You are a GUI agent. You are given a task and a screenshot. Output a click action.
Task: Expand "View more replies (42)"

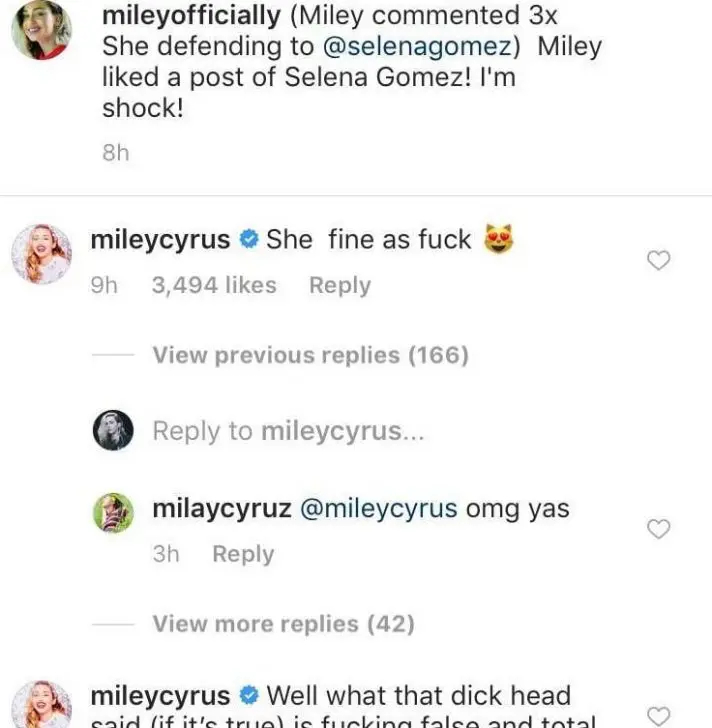pyautogui.click(x=283, y=624)
